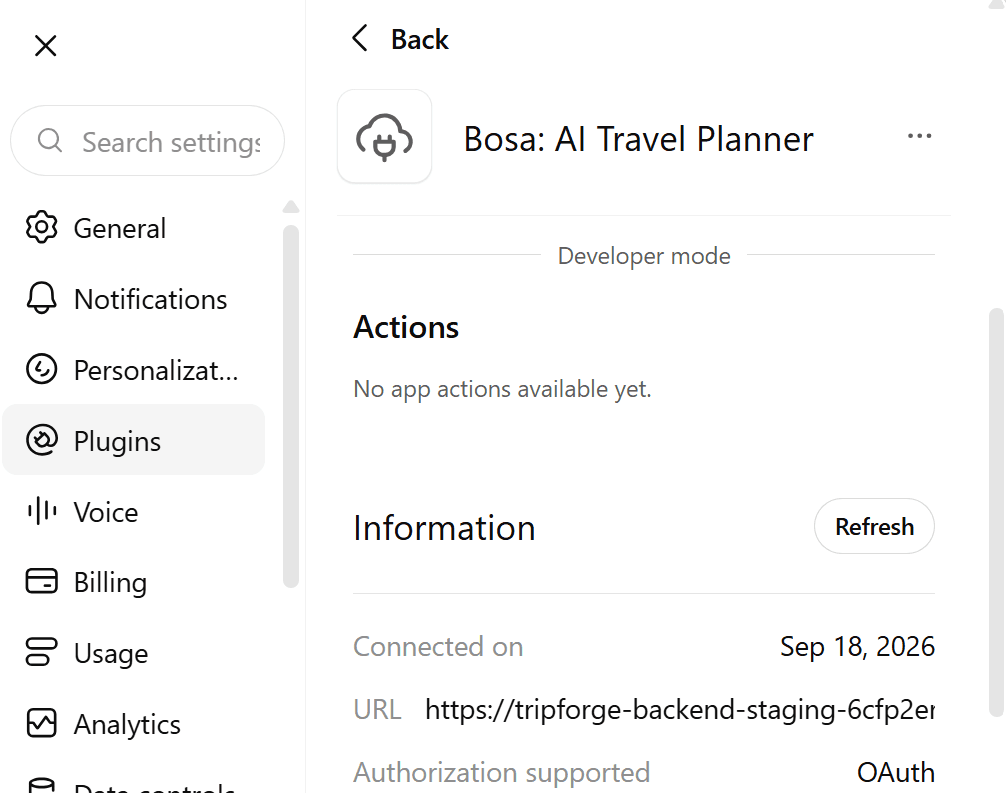Image resolution: width=1006 pixels, height=793 pixels.
Task: Click the Notifications bell icon
Action: click(x=42, y=298)
